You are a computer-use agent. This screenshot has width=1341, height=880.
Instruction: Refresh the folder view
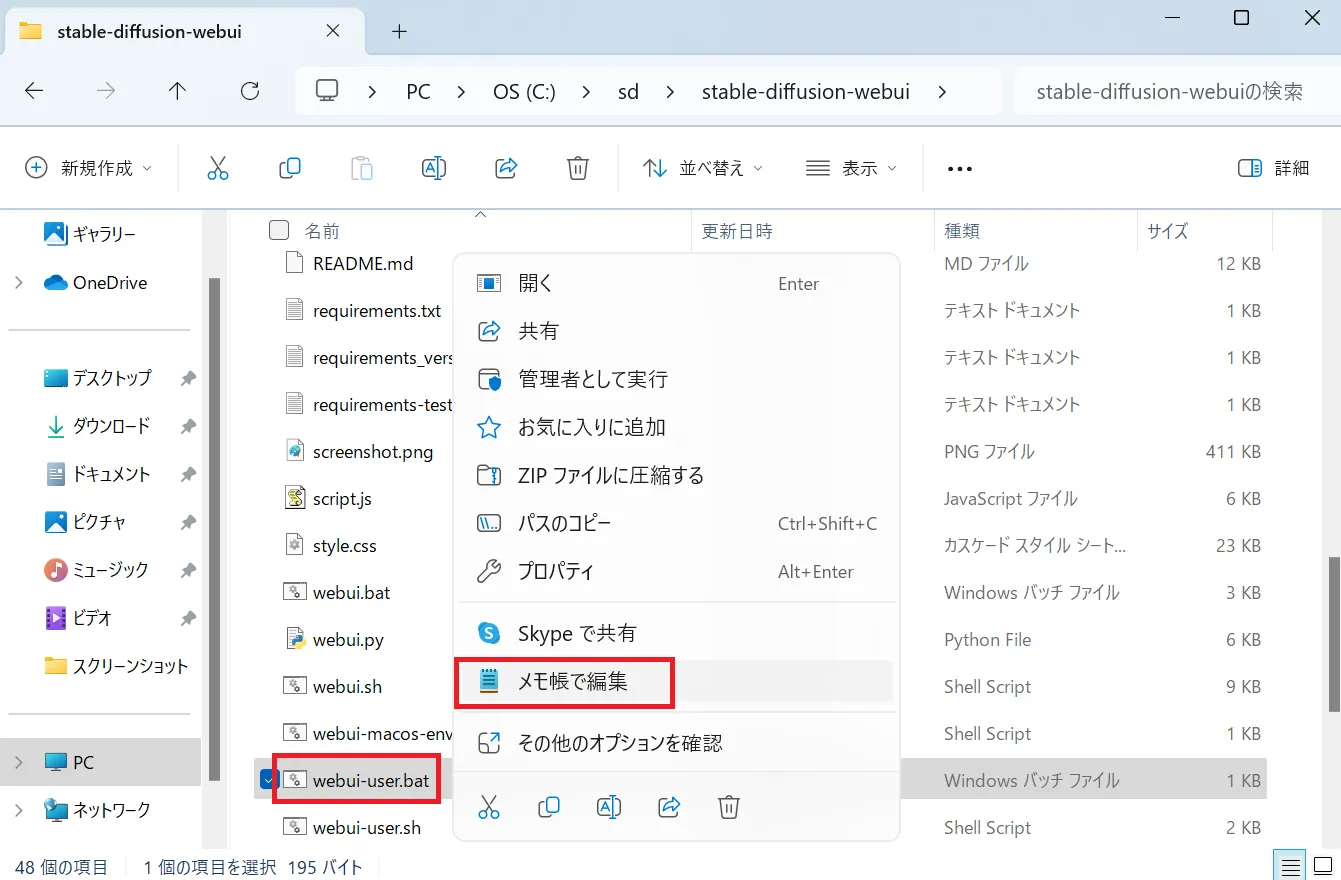250,91
